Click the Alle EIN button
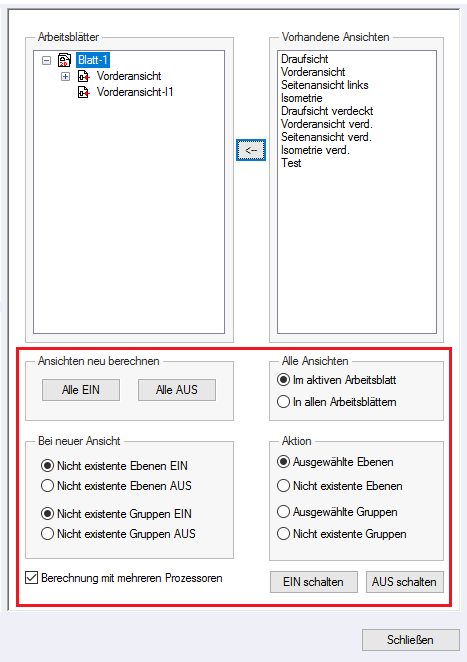Image resolution: width=467 pixels, height=662 pixels. pos(81,390)
